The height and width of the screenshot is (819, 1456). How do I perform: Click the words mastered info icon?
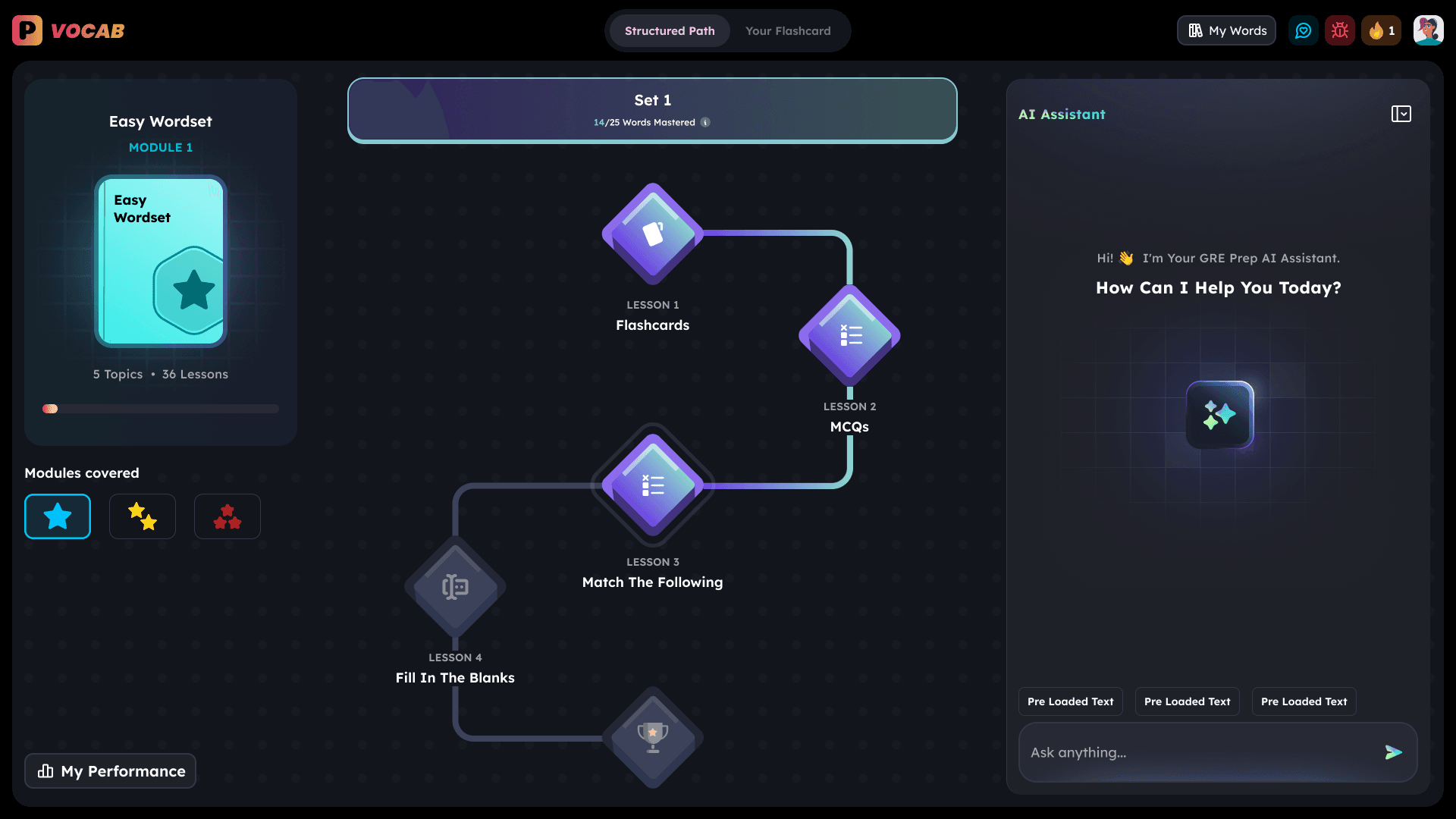705,123
